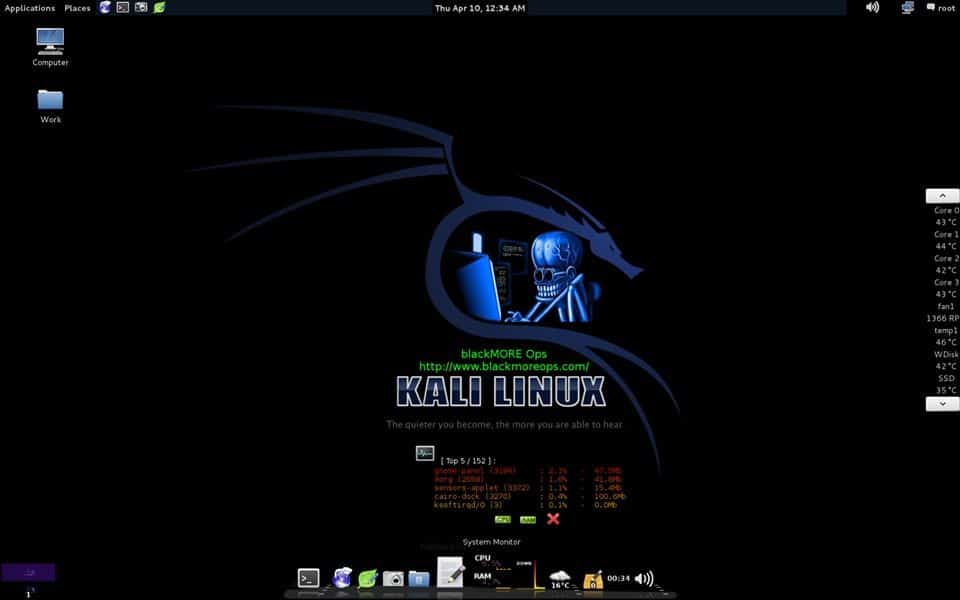
Task: Click the Core 2 temperature reading
Action: coord(946,264)
